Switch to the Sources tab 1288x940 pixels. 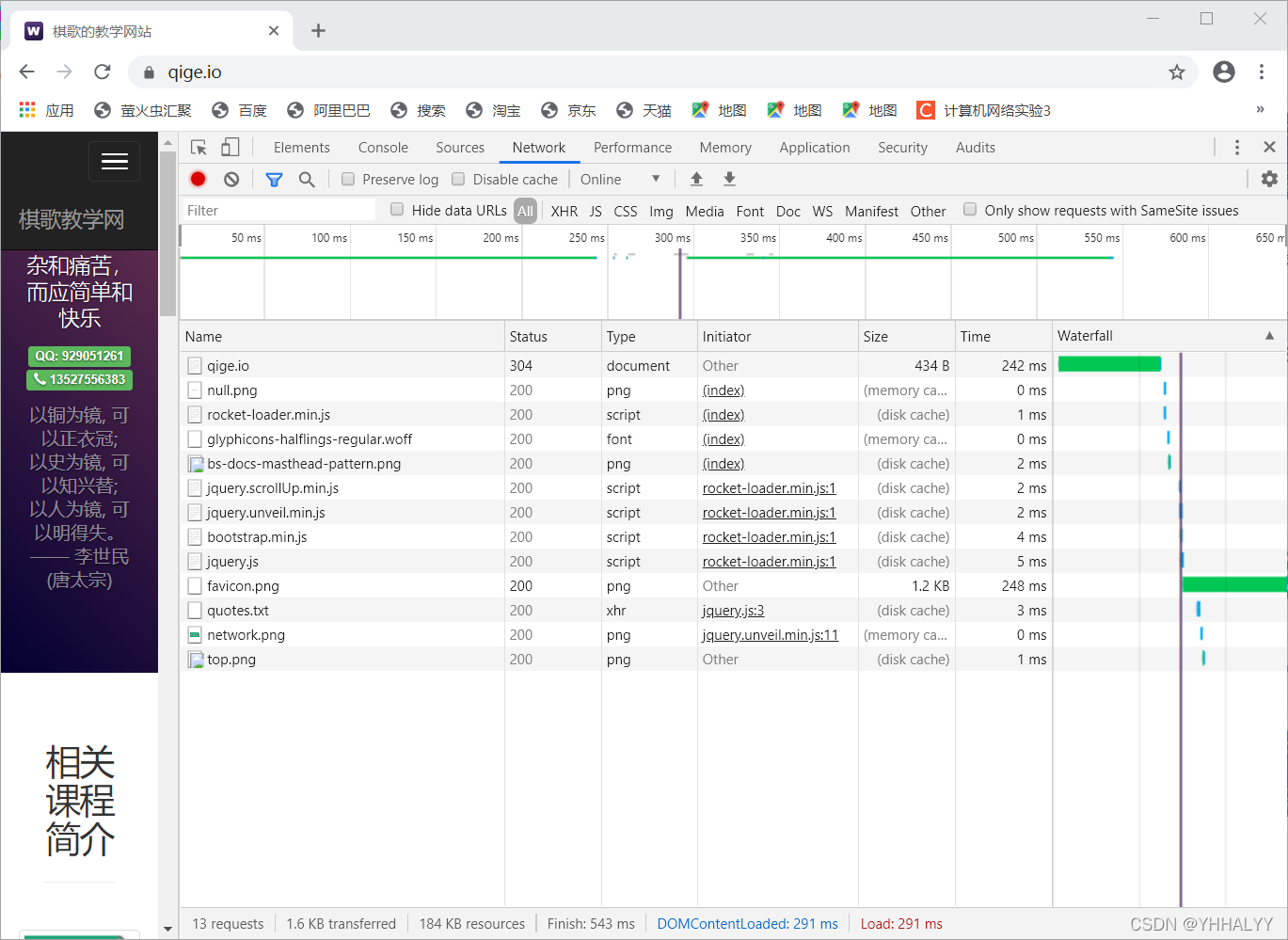click(x=460, y=148)
